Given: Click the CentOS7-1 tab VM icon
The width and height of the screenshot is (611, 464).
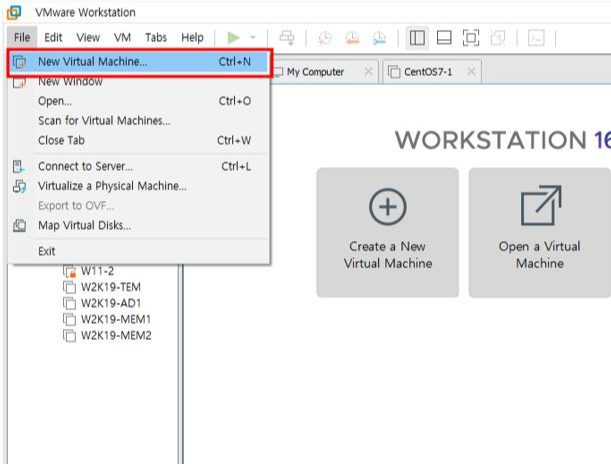Looking at the screenshot, I should pyautogui.click(x=394, y=72).
